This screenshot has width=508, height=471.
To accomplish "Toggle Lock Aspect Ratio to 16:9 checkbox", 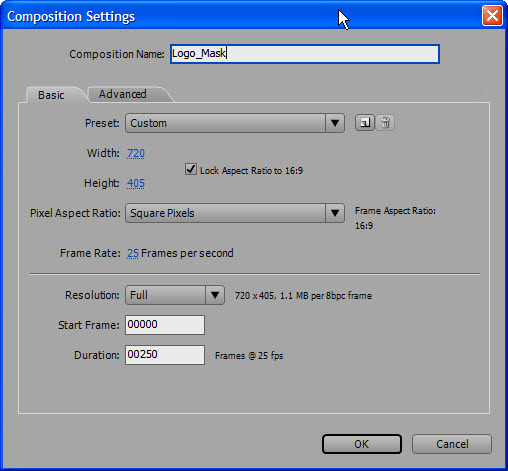I will pos(191,169).
